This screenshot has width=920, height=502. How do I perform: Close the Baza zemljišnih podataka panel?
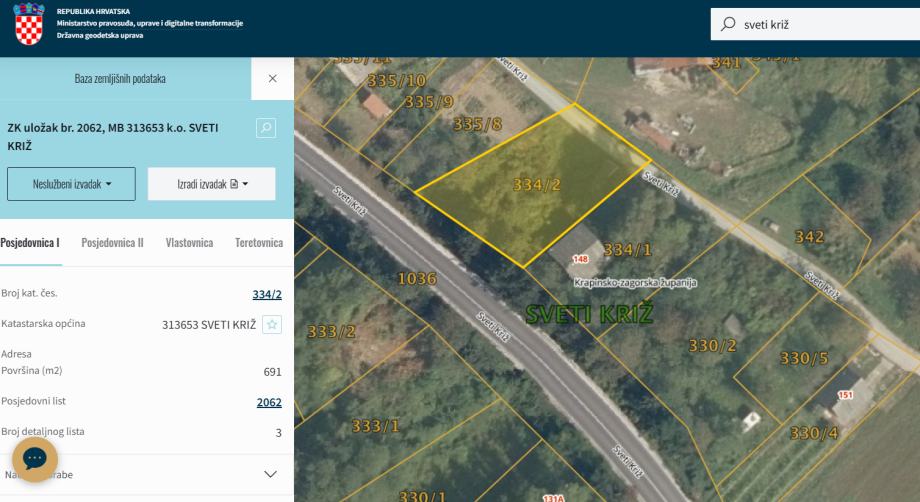click(272, 79)
